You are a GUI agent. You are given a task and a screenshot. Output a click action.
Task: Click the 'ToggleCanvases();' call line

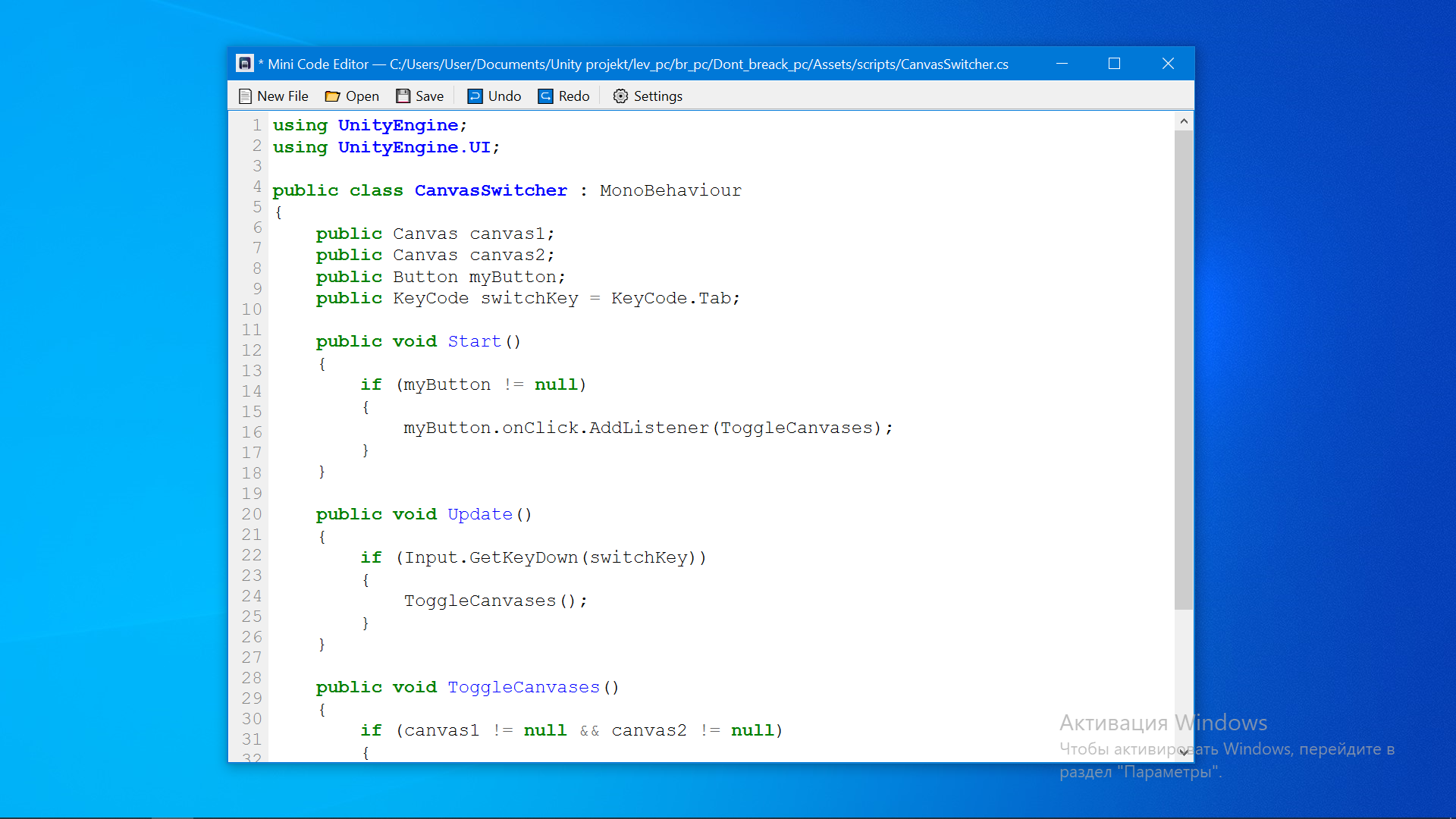click(496, 601)
